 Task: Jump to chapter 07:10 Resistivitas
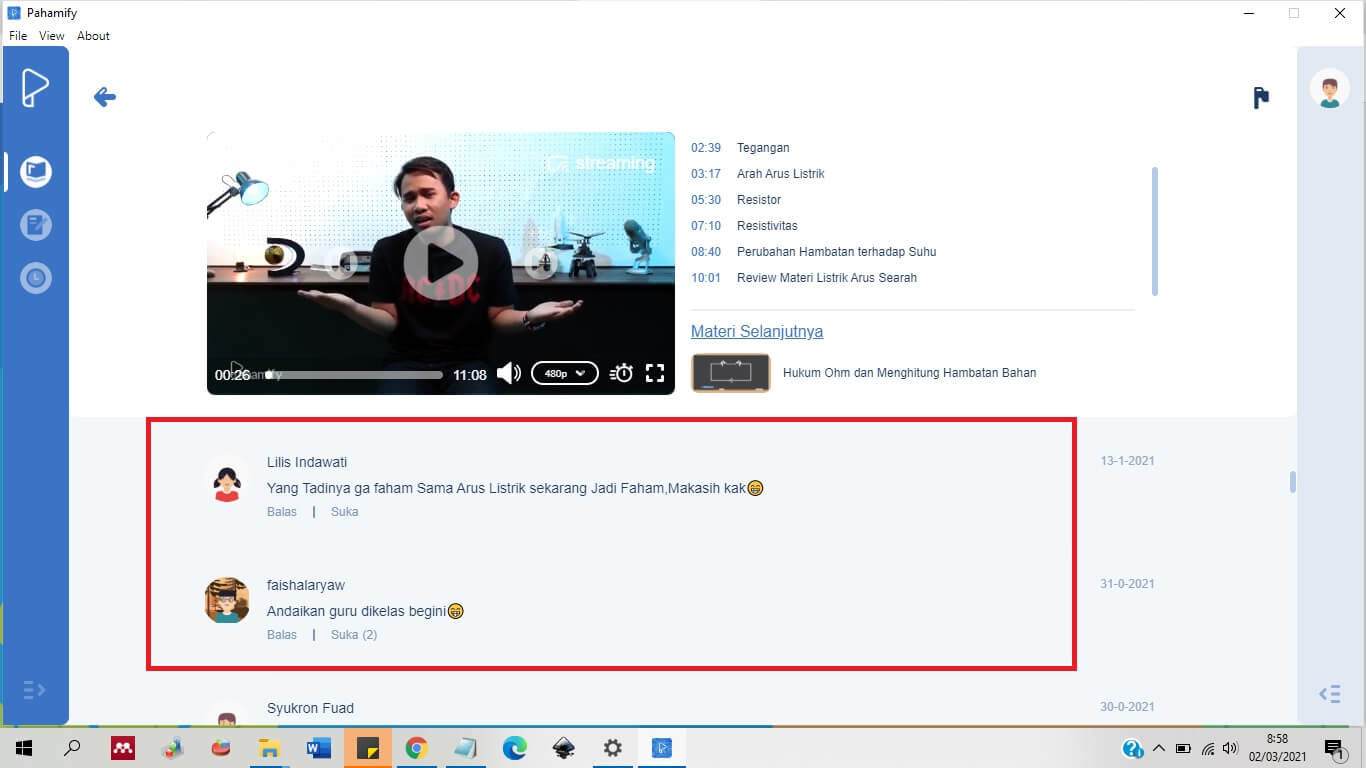pos(744,226)
